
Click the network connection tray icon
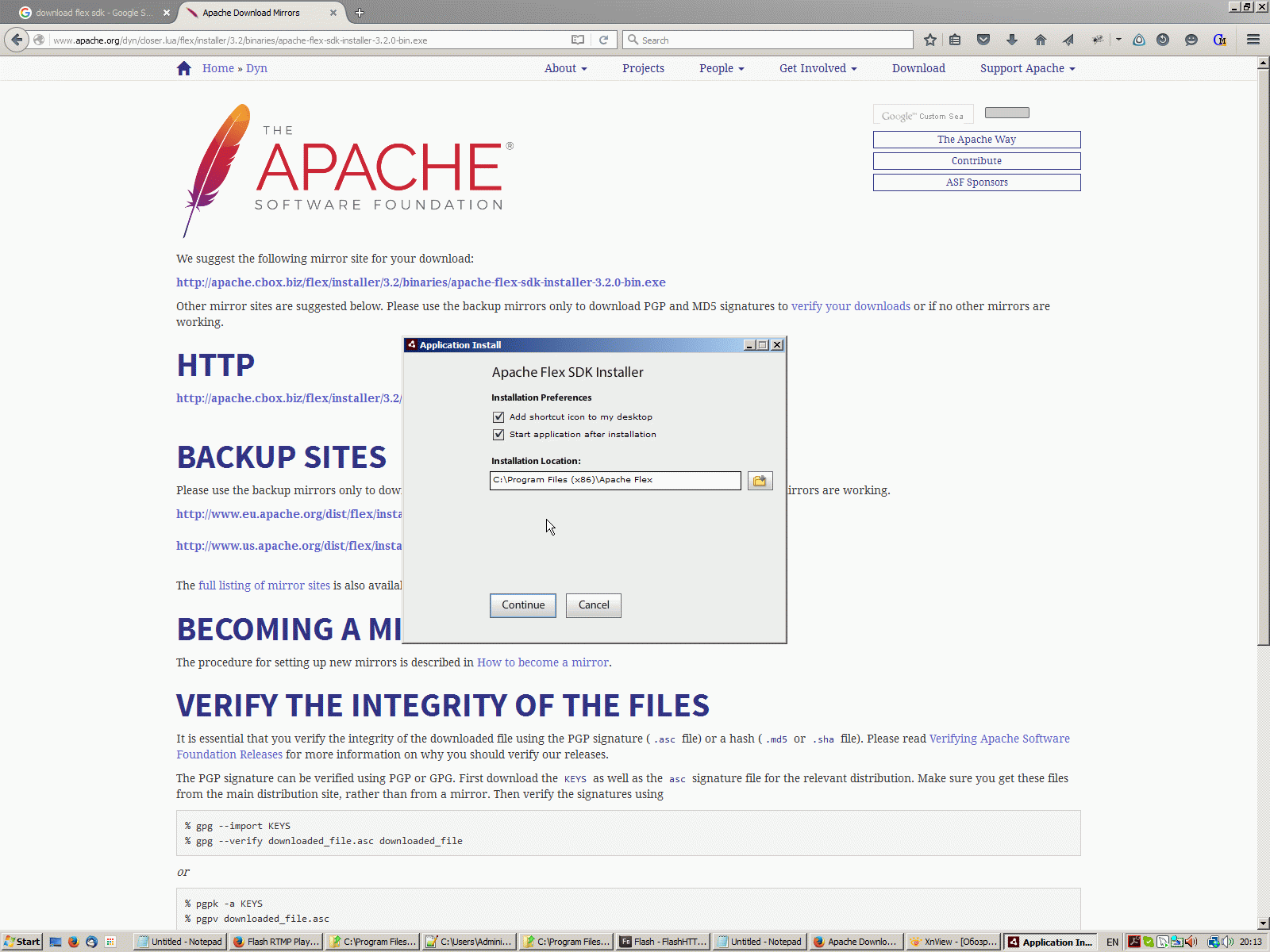pos(1214,942)
